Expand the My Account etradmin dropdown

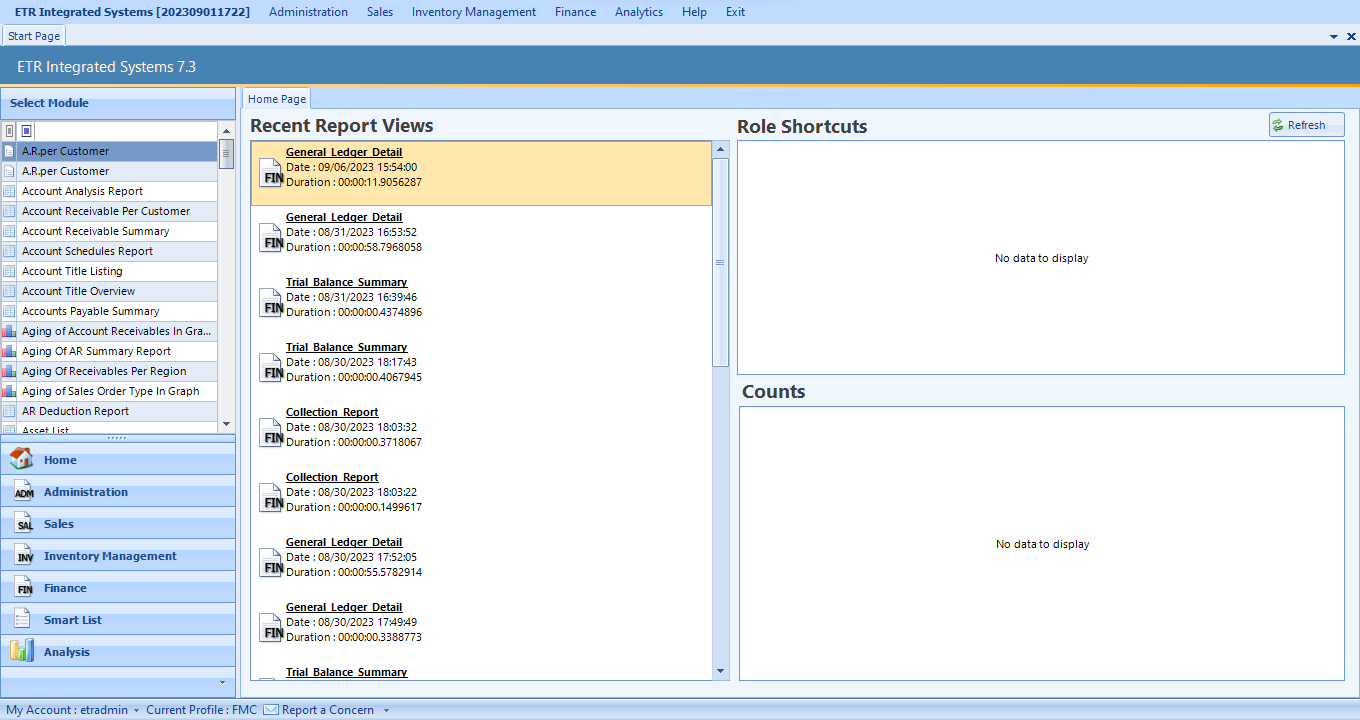coord(136,711)
